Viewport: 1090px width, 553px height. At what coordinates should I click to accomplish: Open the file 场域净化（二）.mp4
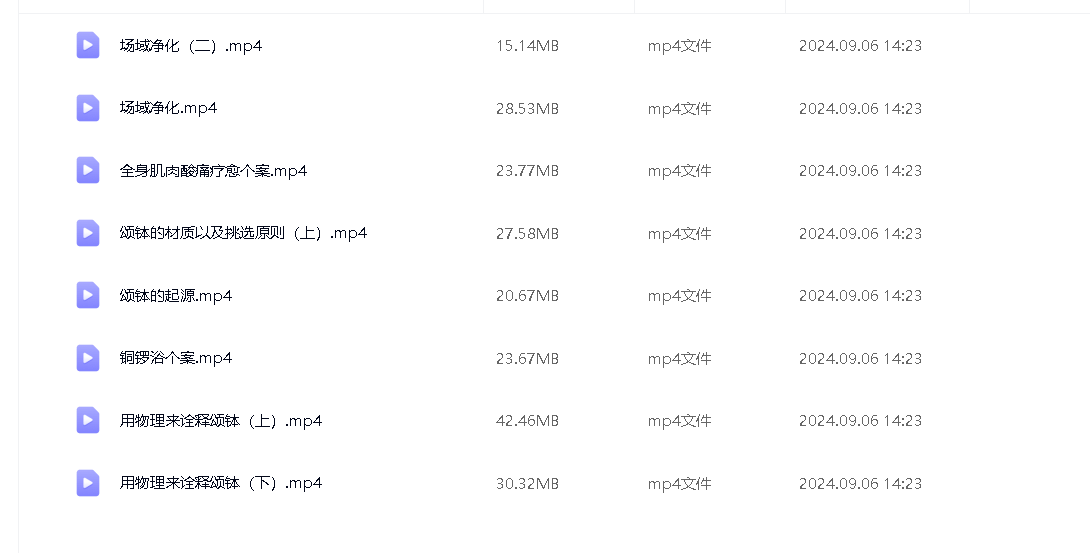tap(191, 46)
